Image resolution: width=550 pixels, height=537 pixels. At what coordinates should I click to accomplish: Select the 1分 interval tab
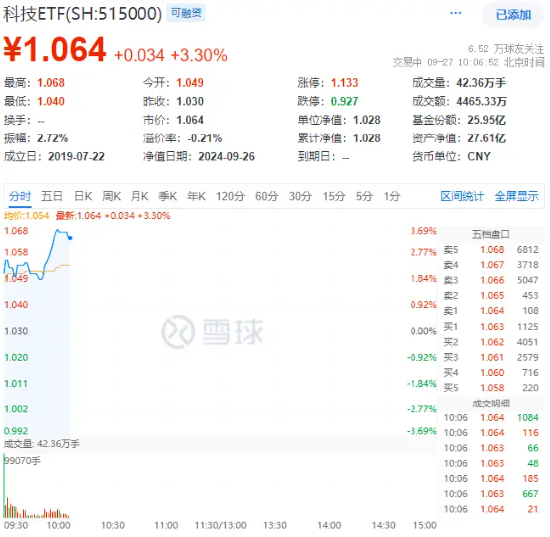click(x=392, y=196)
